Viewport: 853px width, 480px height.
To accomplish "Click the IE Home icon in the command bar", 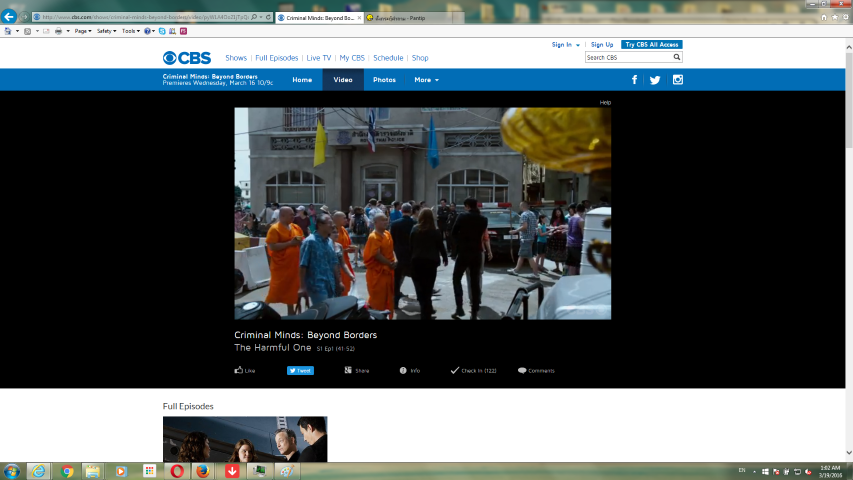I will (8, 31).
